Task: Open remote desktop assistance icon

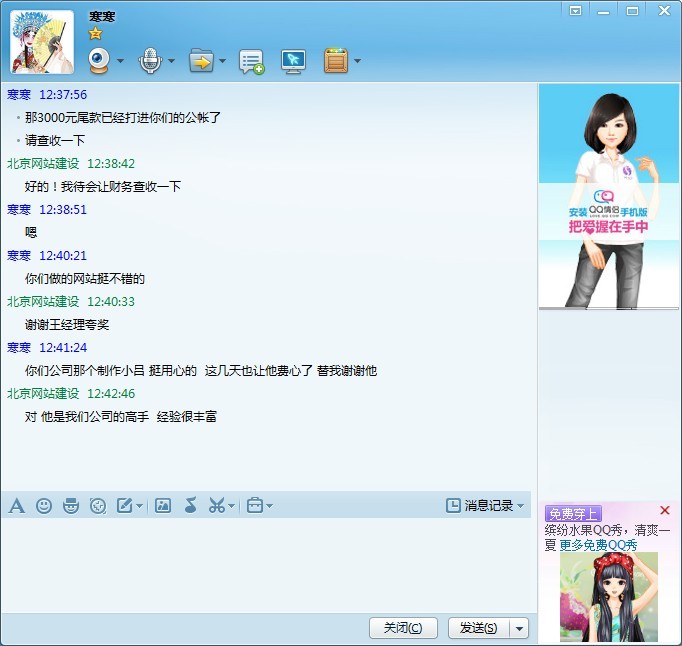Action: point(293,62)
